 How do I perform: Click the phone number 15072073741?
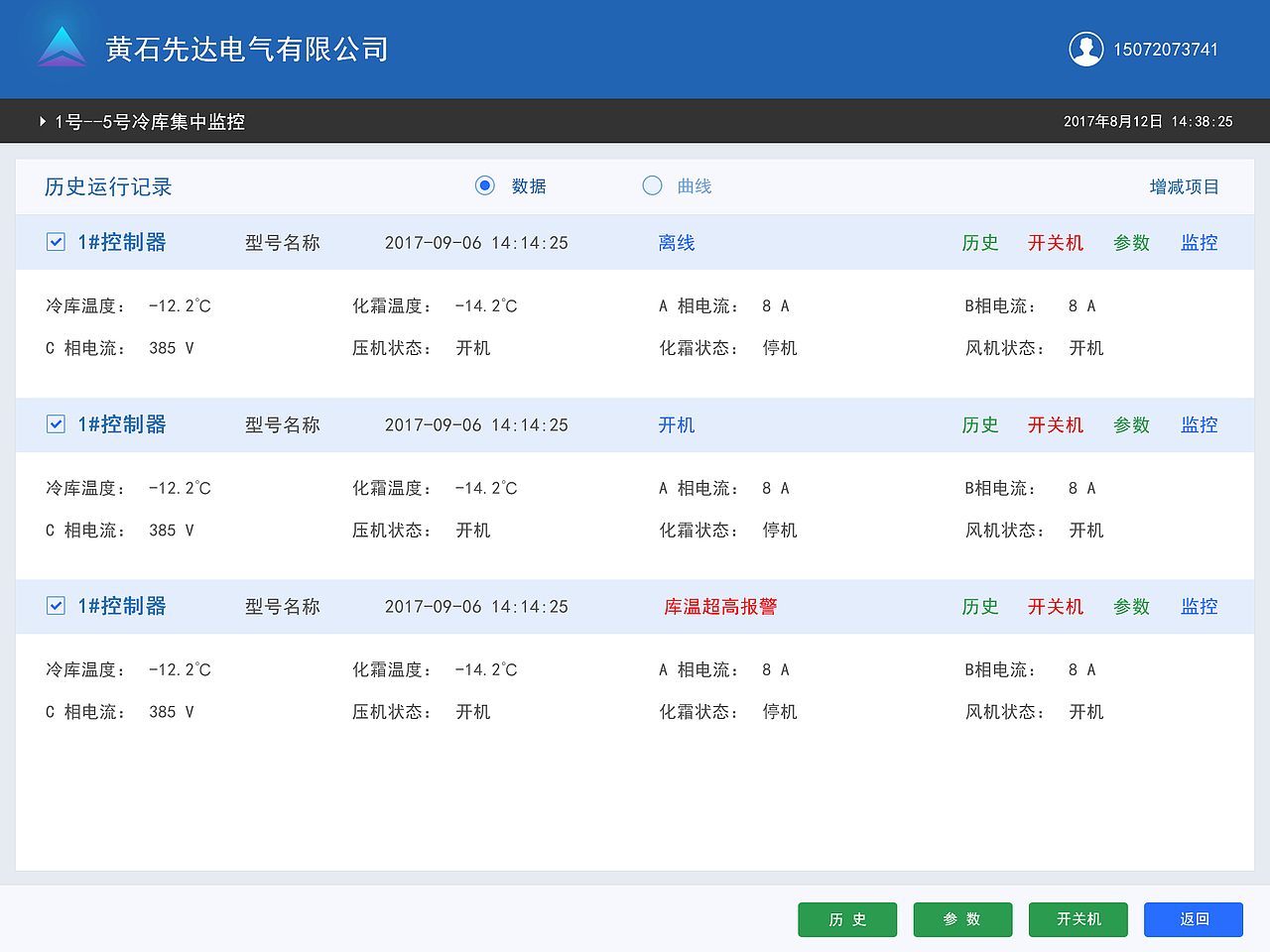1168,48
